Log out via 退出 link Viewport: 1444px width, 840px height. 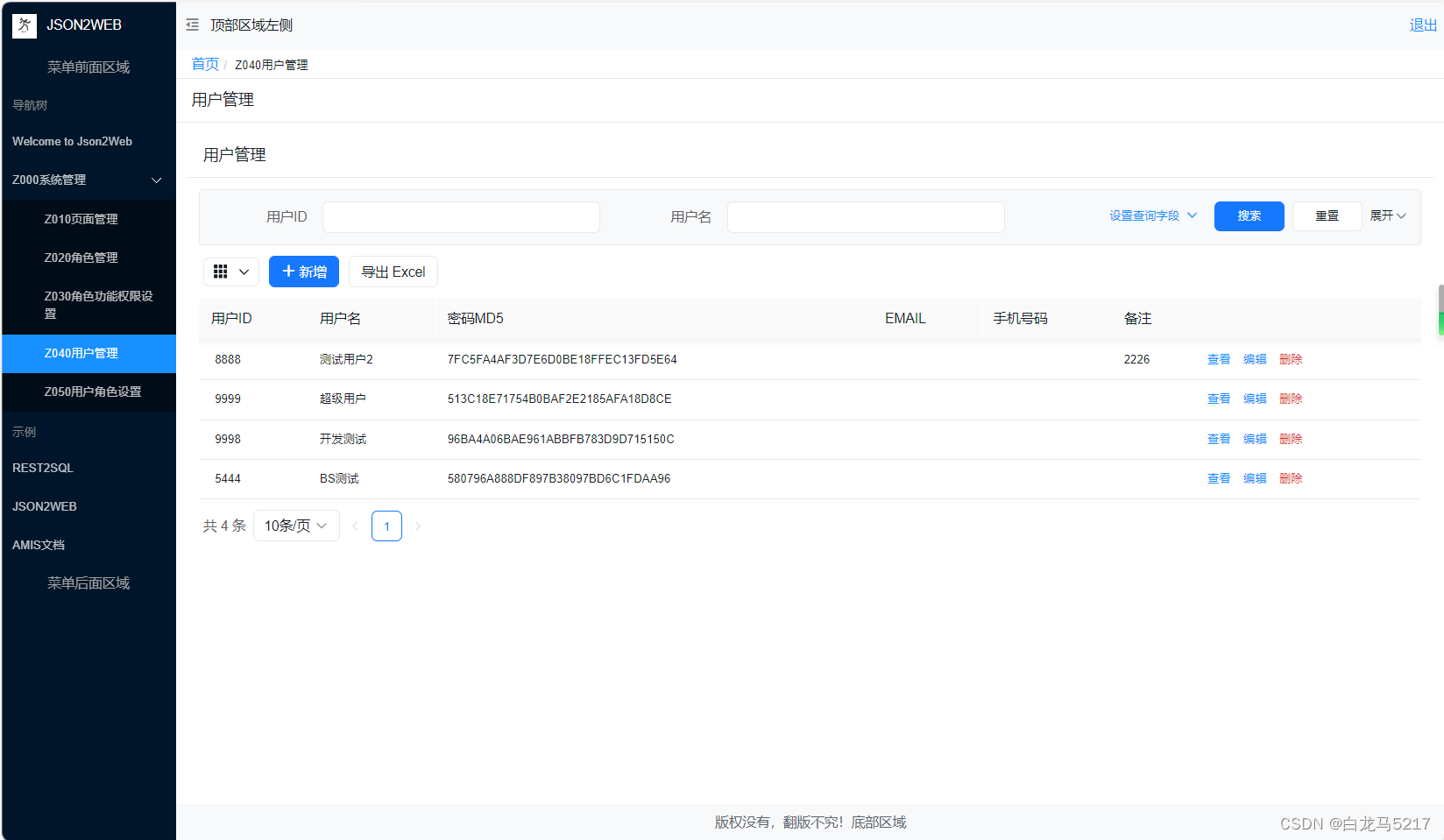(1423, 25)
